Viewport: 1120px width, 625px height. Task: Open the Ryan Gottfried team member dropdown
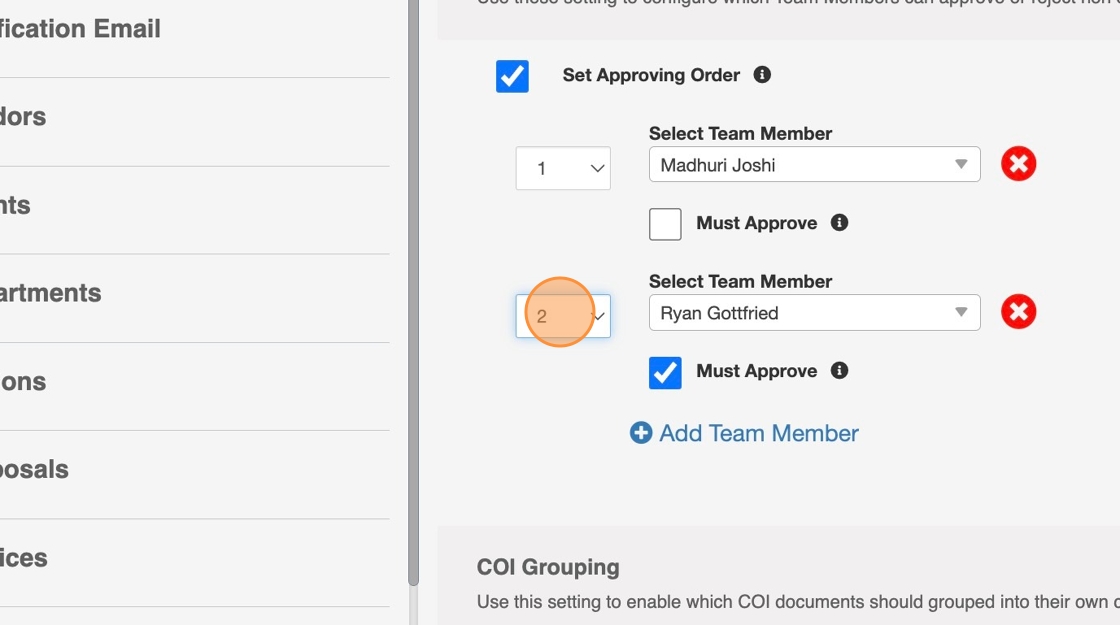pos(814,313)
